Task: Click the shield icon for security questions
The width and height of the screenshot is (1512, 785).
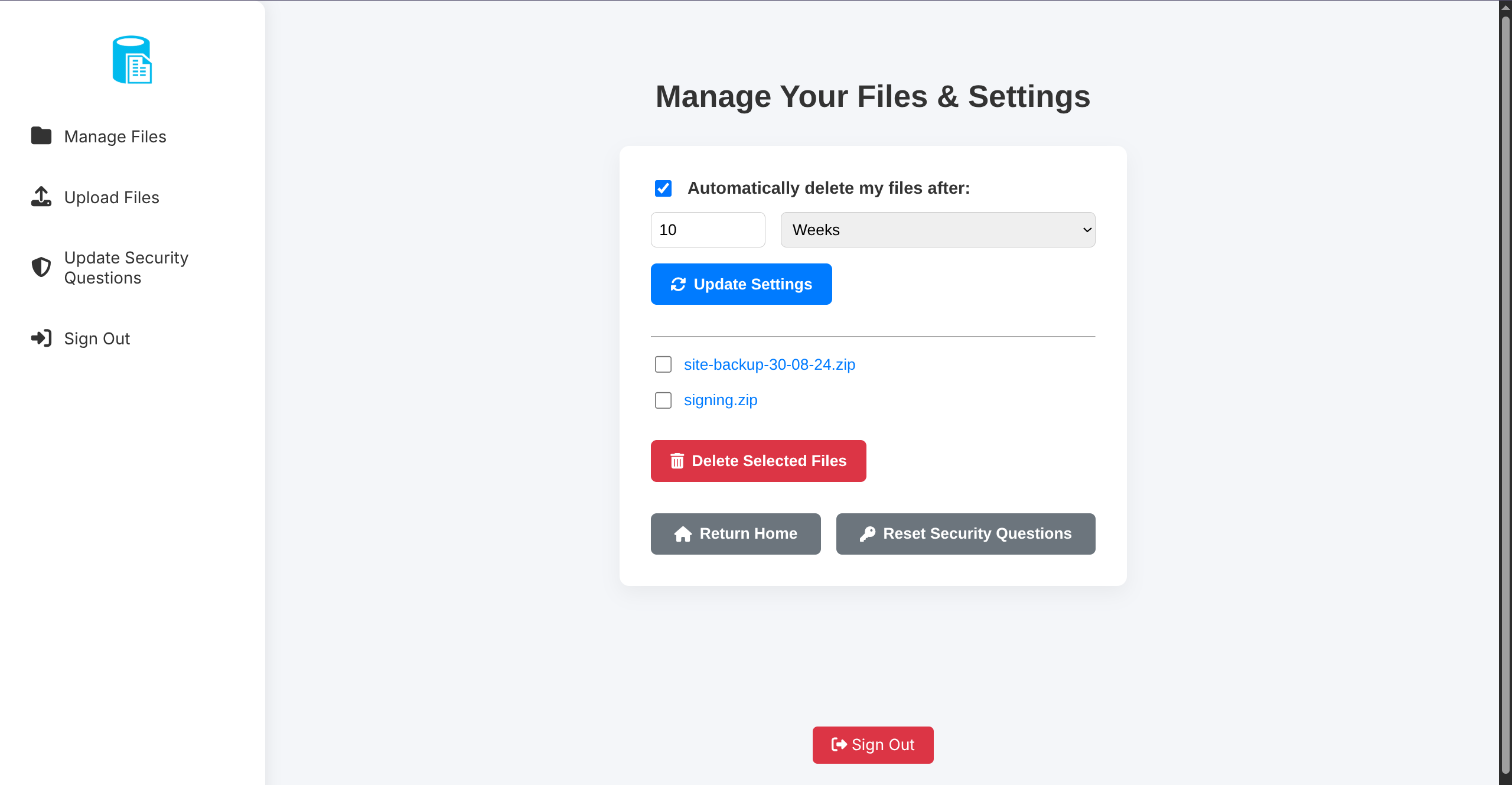Action: [x=41, y=267]
